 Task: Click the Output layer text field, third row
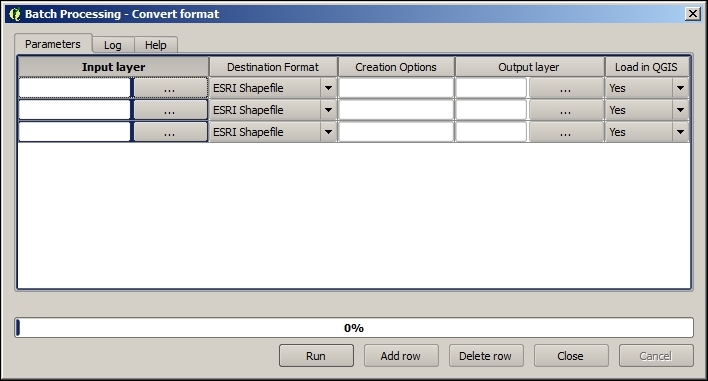point(491,132)
